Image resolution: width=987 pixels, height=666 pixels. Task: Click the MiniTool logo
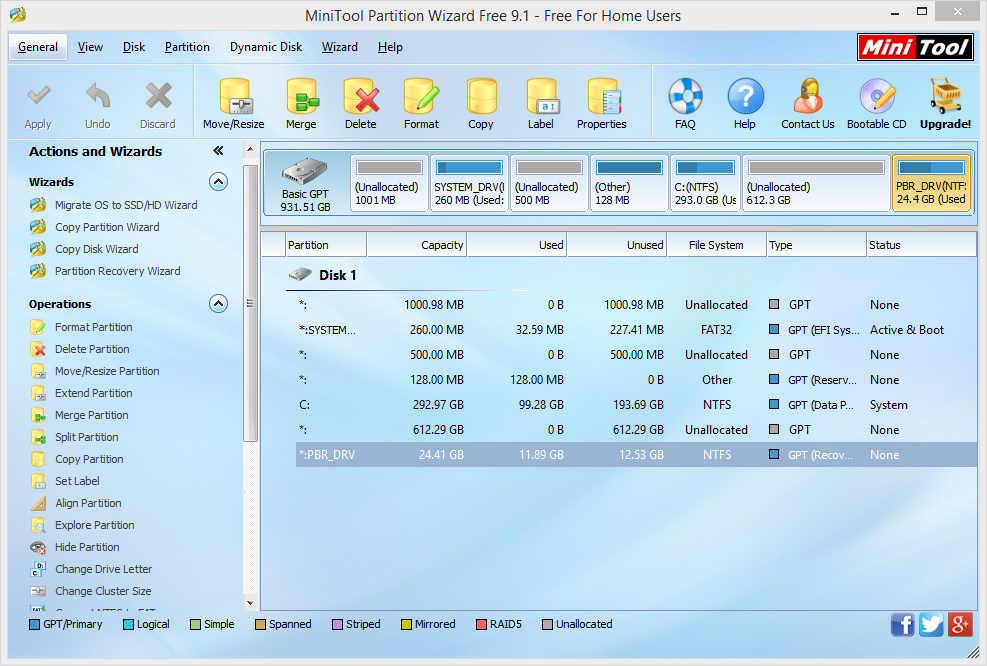[915, 47]
